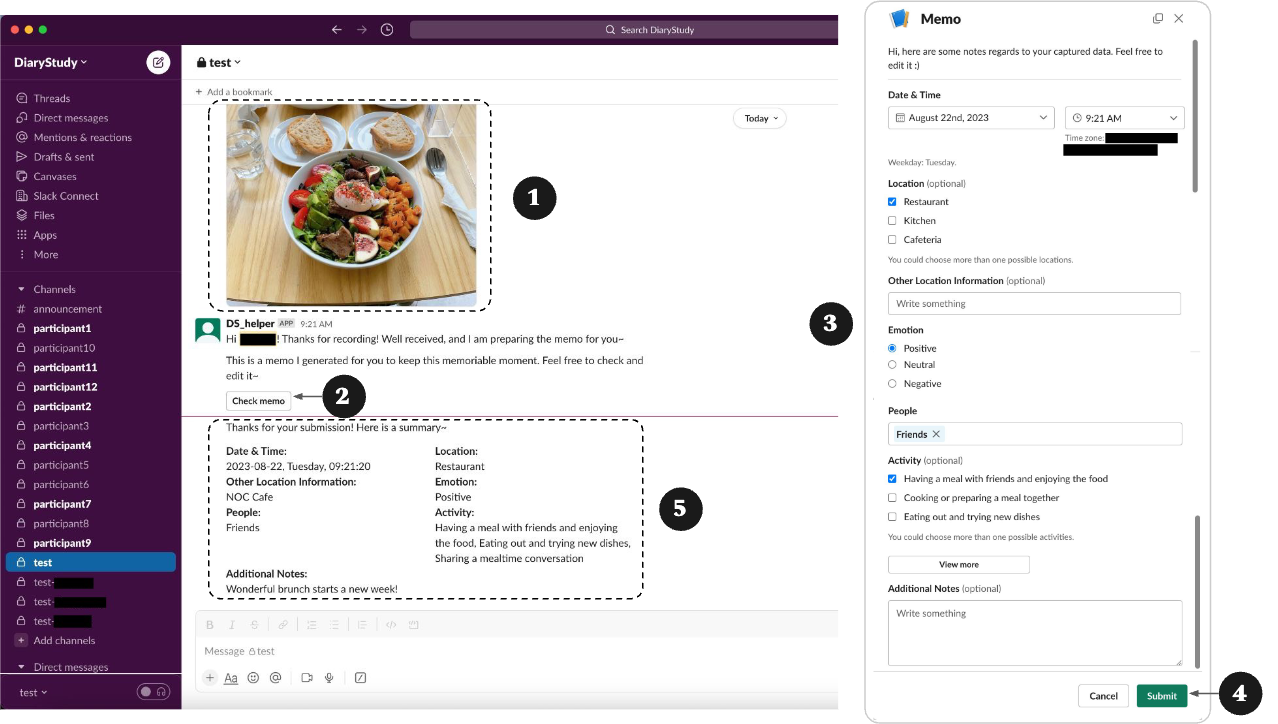Uncheck Having a meal with friends activity
This screenshot has width=1278, height=724.
[x=893, y=479]
